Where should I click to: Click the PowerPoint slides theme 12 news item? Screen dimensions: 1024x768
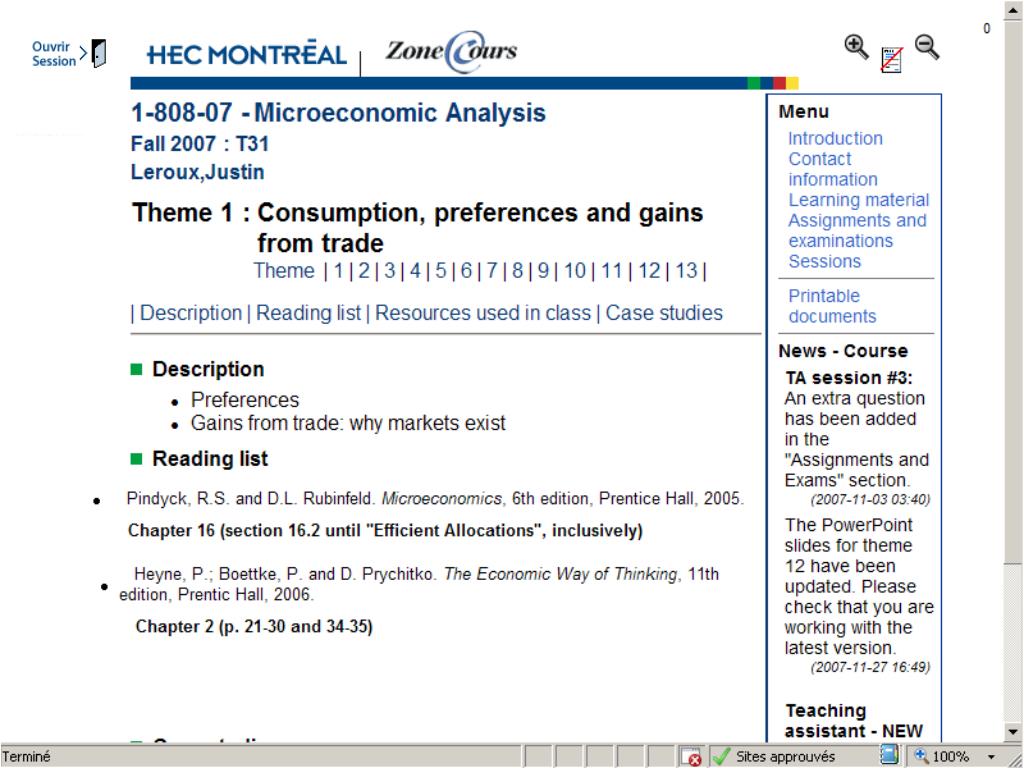(859, 586)
